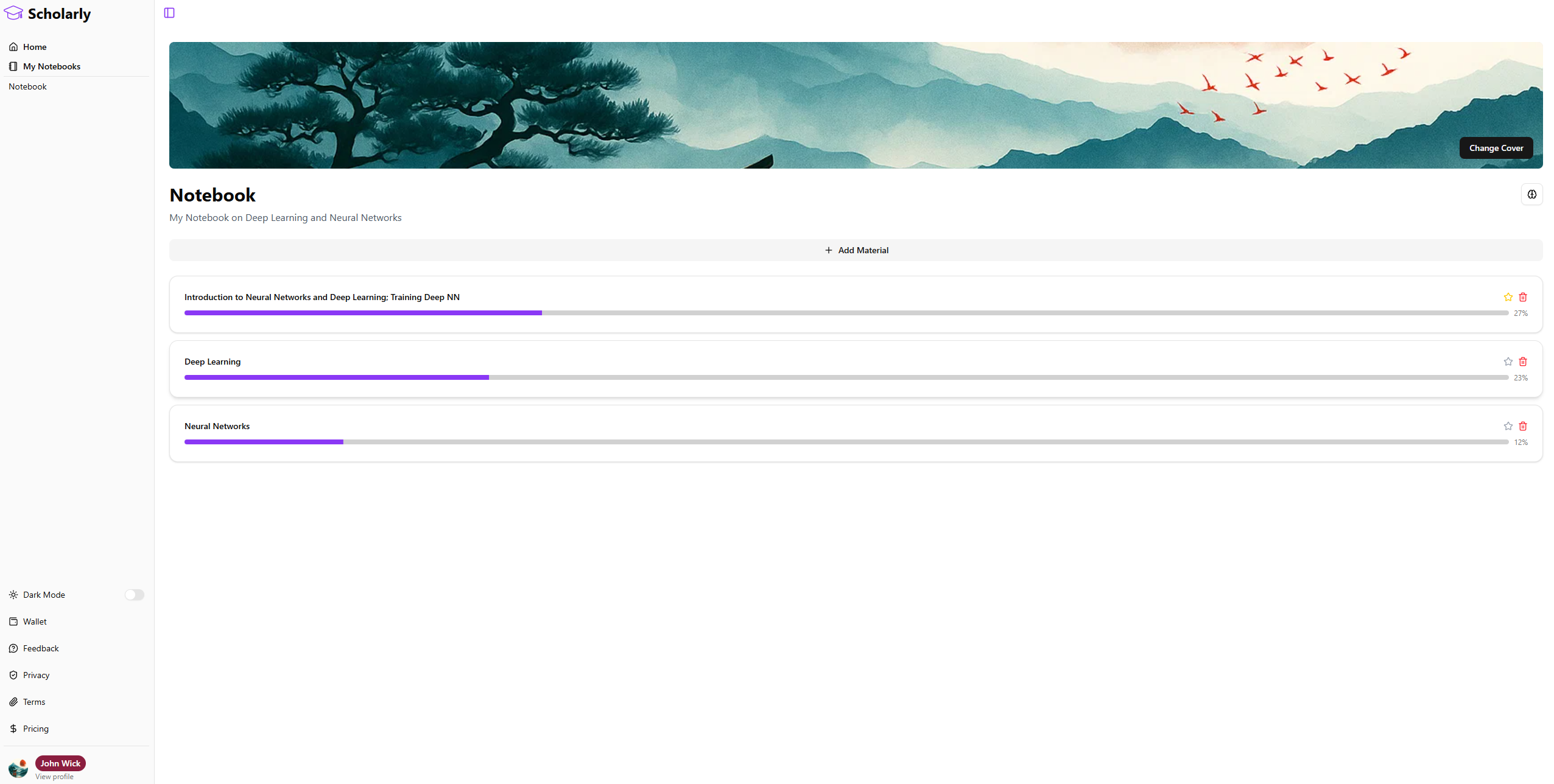Open the Pricing page

pyautogui.click(x=35, y=729)
